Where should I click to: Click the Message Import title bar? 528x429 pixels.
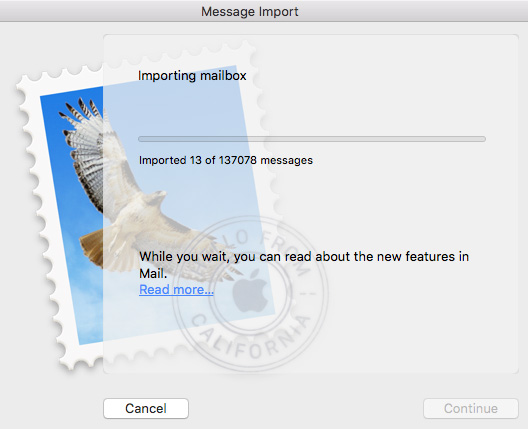[264, 11]
